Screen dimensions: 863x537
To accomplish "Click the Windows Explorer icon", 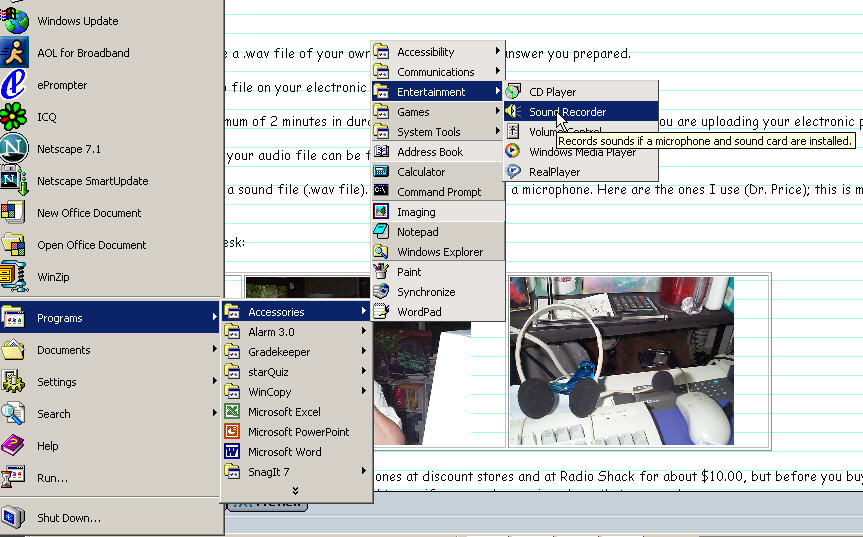I will 381,251.
